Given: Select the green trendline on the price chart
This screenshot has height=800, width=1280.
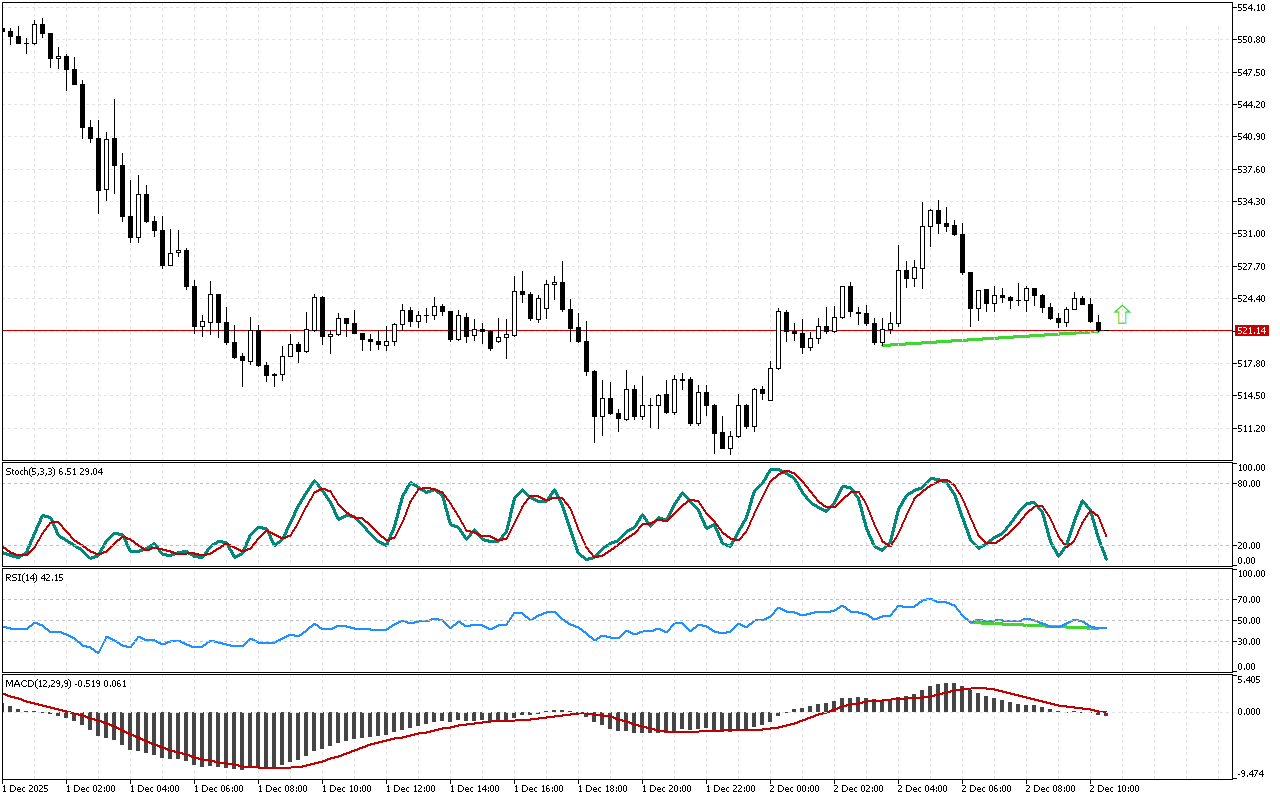Looking at the screenshot, I should [990, 338].
